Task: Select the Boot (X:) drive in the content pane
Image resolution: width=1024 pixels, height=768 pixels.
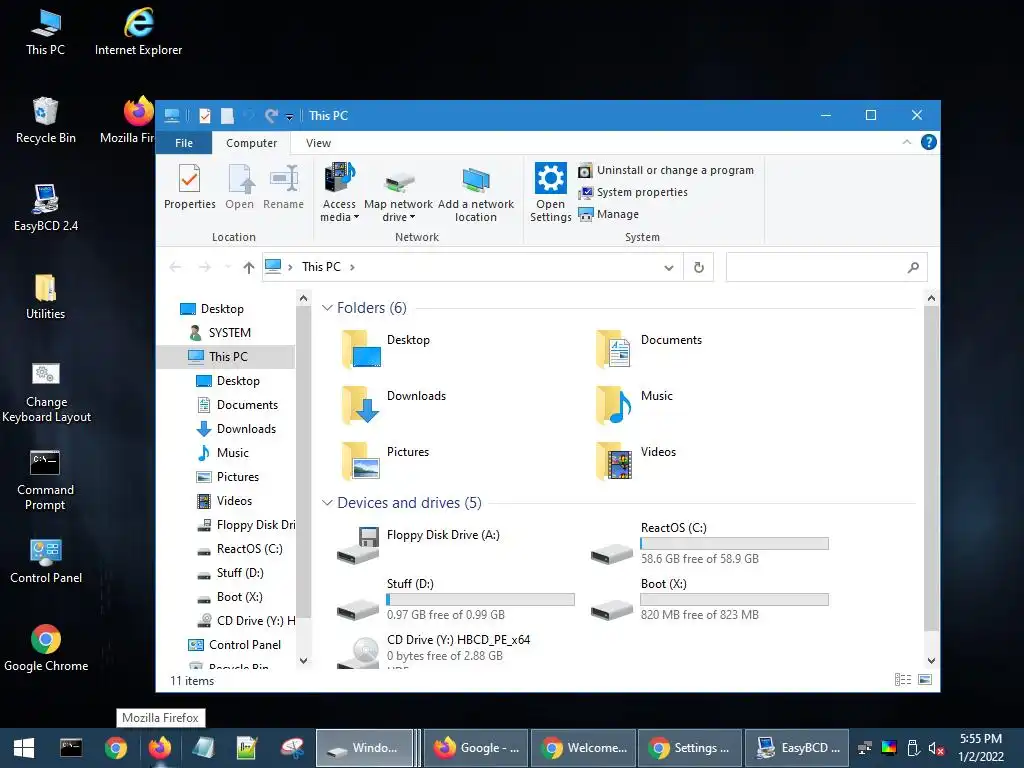Action: [711, 600]
